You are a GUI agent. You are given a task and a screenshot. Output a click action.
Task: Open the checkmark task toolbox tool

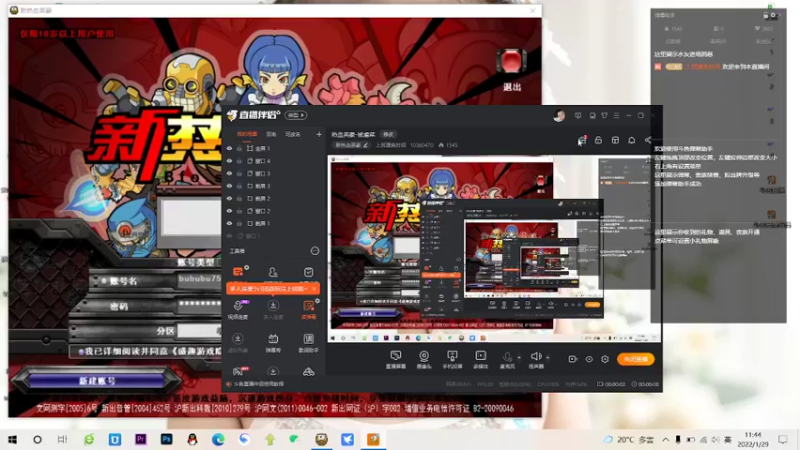(x=309, y=272)
